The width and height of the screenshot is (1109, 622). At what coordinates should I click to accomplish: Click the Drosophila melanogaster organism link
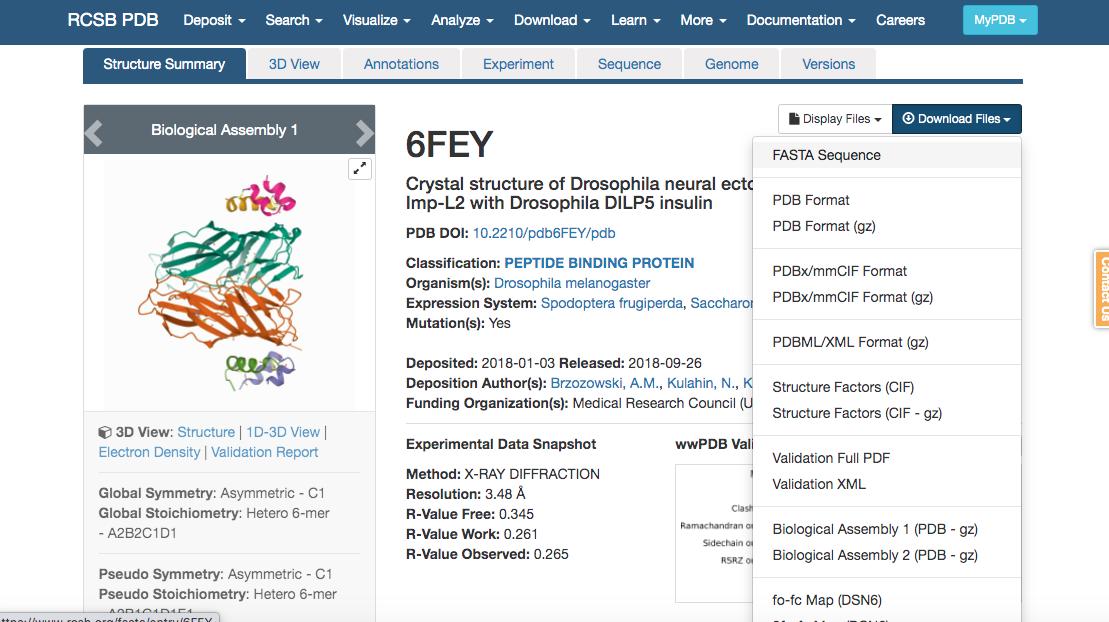572,283
